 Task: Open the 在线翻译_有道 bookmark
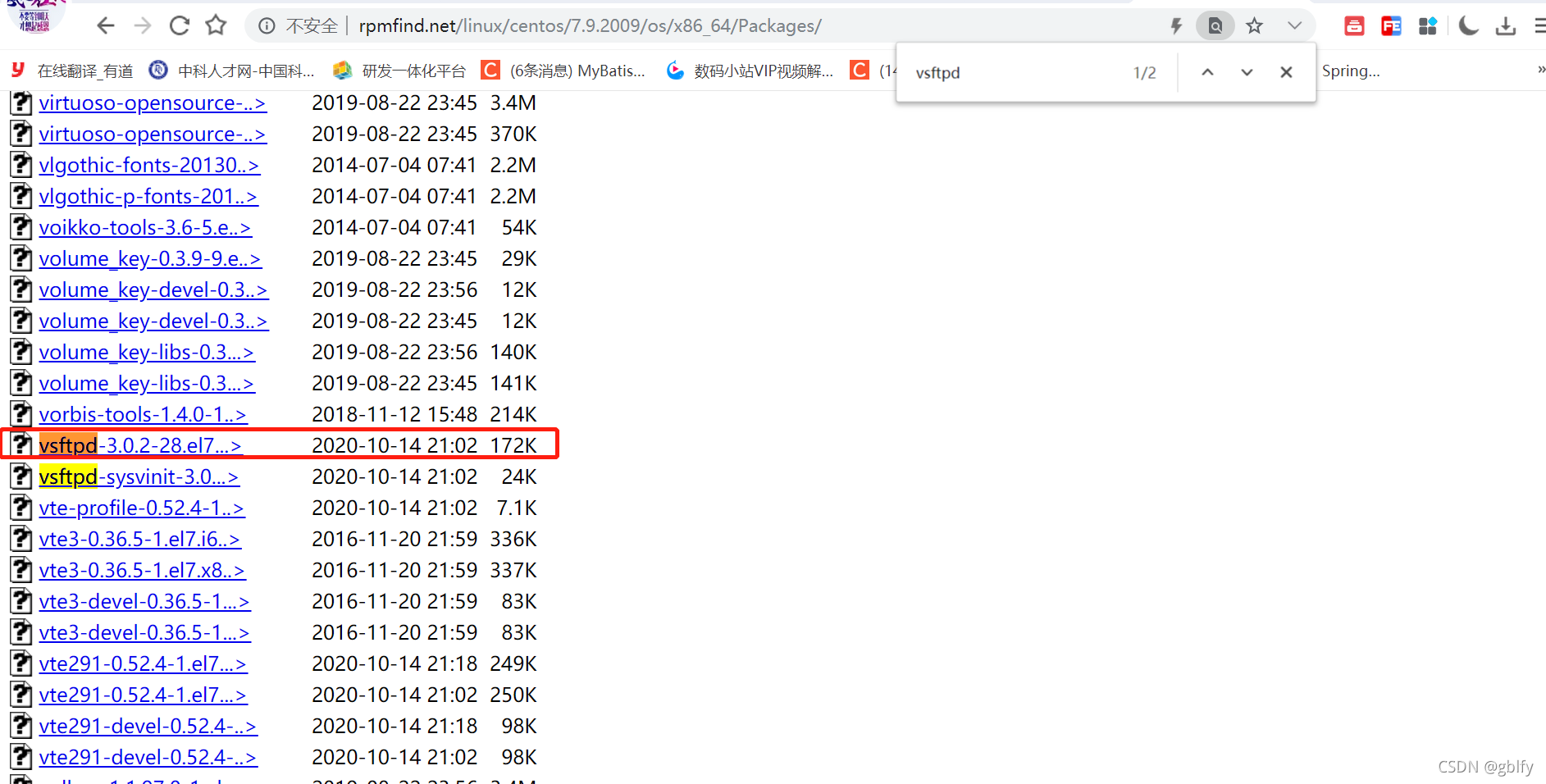pyautogui.click(x=71, y=71)
